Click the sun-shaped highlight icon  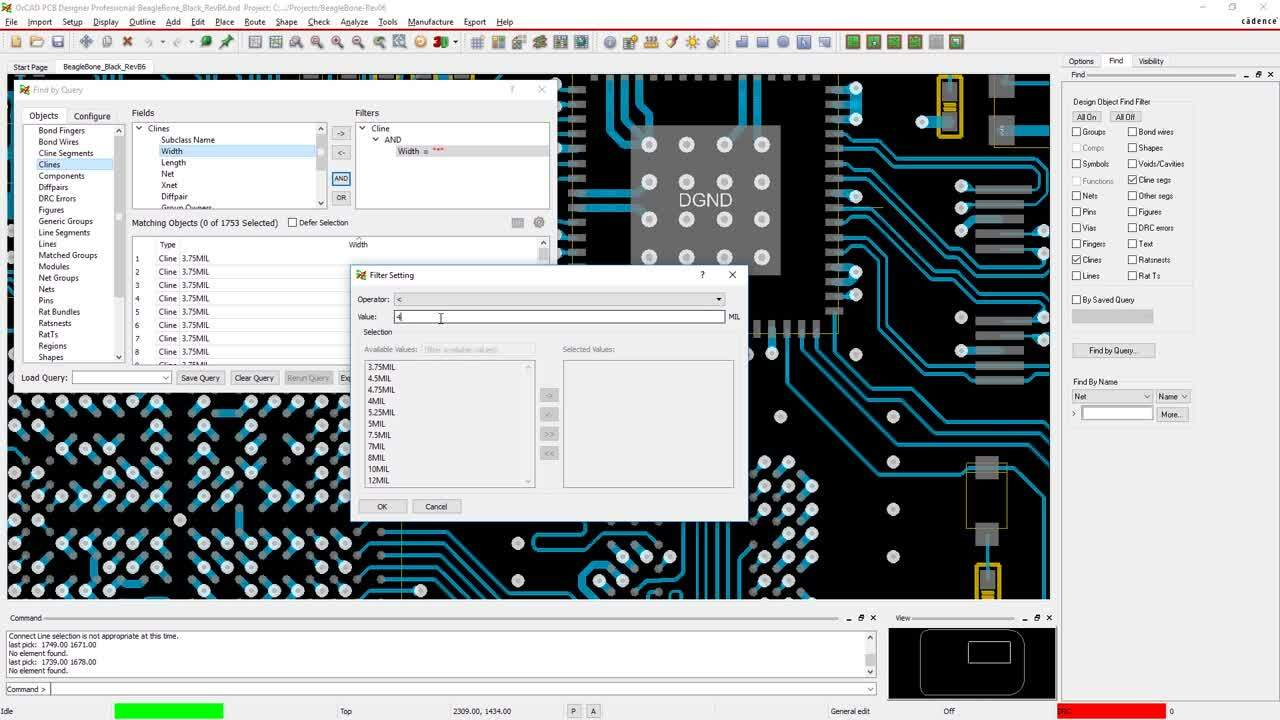tap(692, 42)
